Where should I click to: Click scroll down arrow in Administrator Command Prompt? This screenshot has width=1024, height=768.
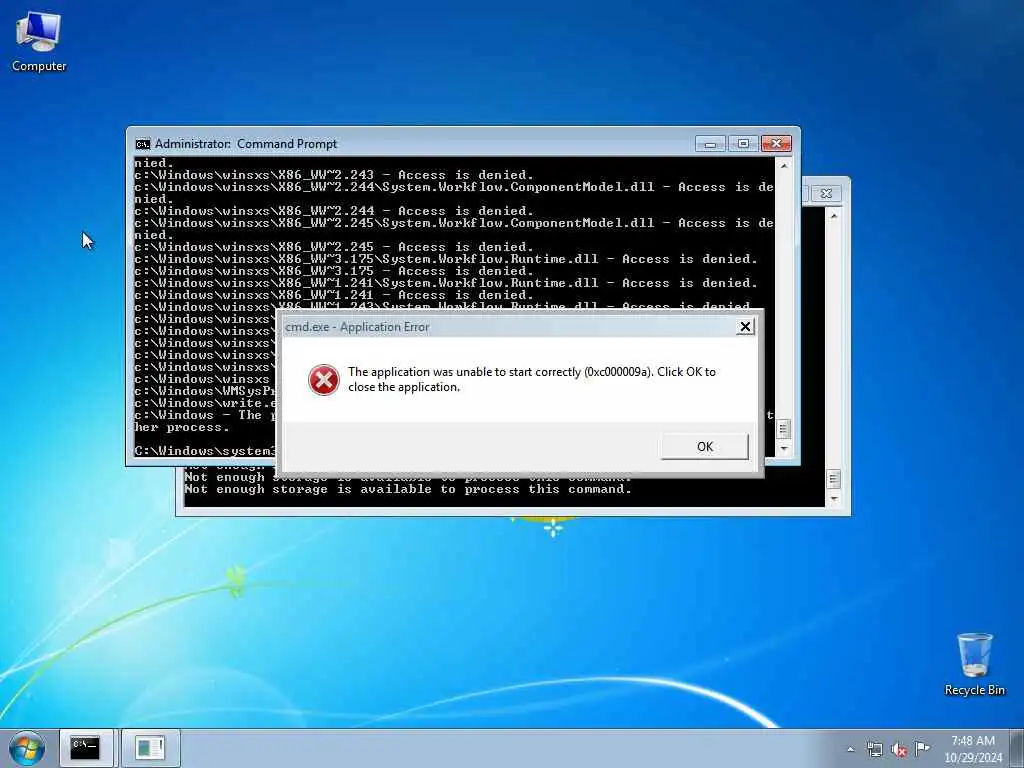pyautogui.click(x=784, y=449)
